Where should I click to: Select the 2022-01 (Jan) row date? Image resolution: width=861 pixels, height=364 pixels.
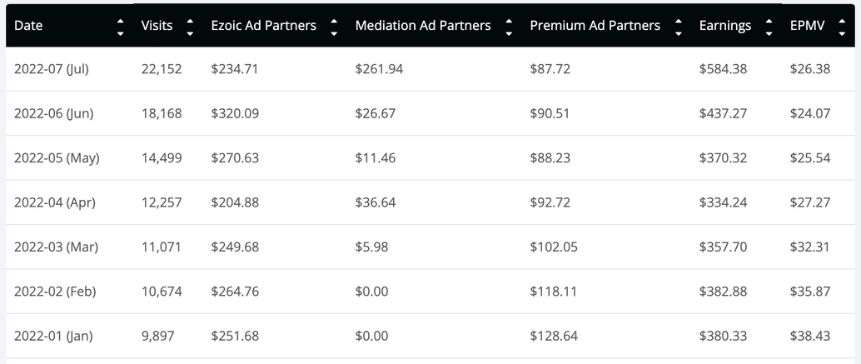point(53,336)
